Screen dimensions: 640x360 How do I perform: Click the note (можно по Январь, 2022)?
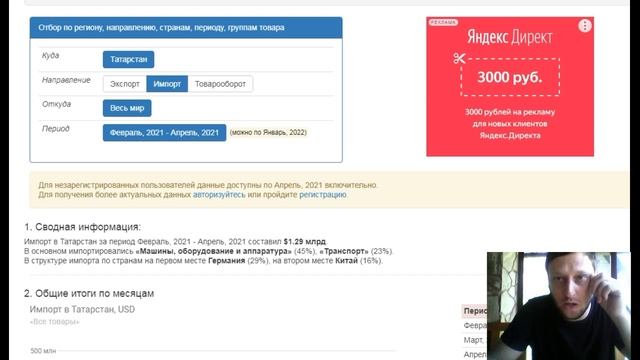268,132
